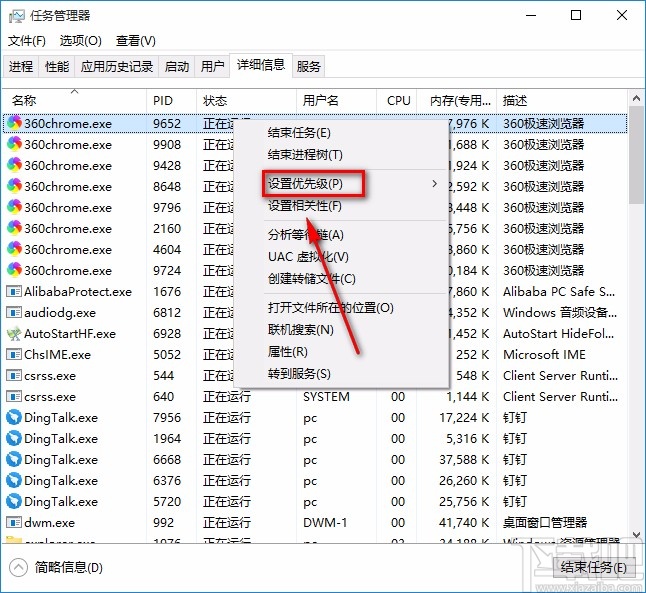Click the Task Manager title bar icon
The height and width of the screenshot is (593, 646).
[x=16, y=16]
